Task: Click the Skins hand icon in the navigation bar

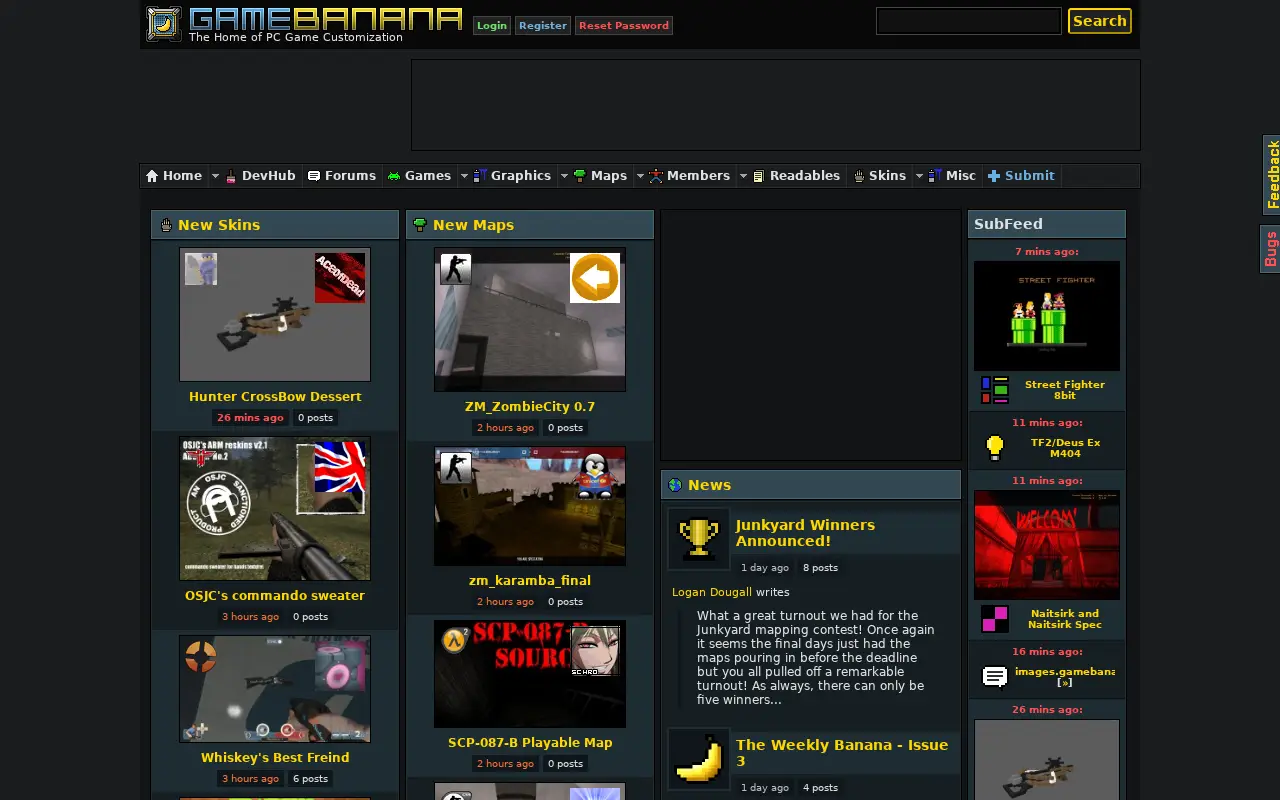Action: coord(858,176)
